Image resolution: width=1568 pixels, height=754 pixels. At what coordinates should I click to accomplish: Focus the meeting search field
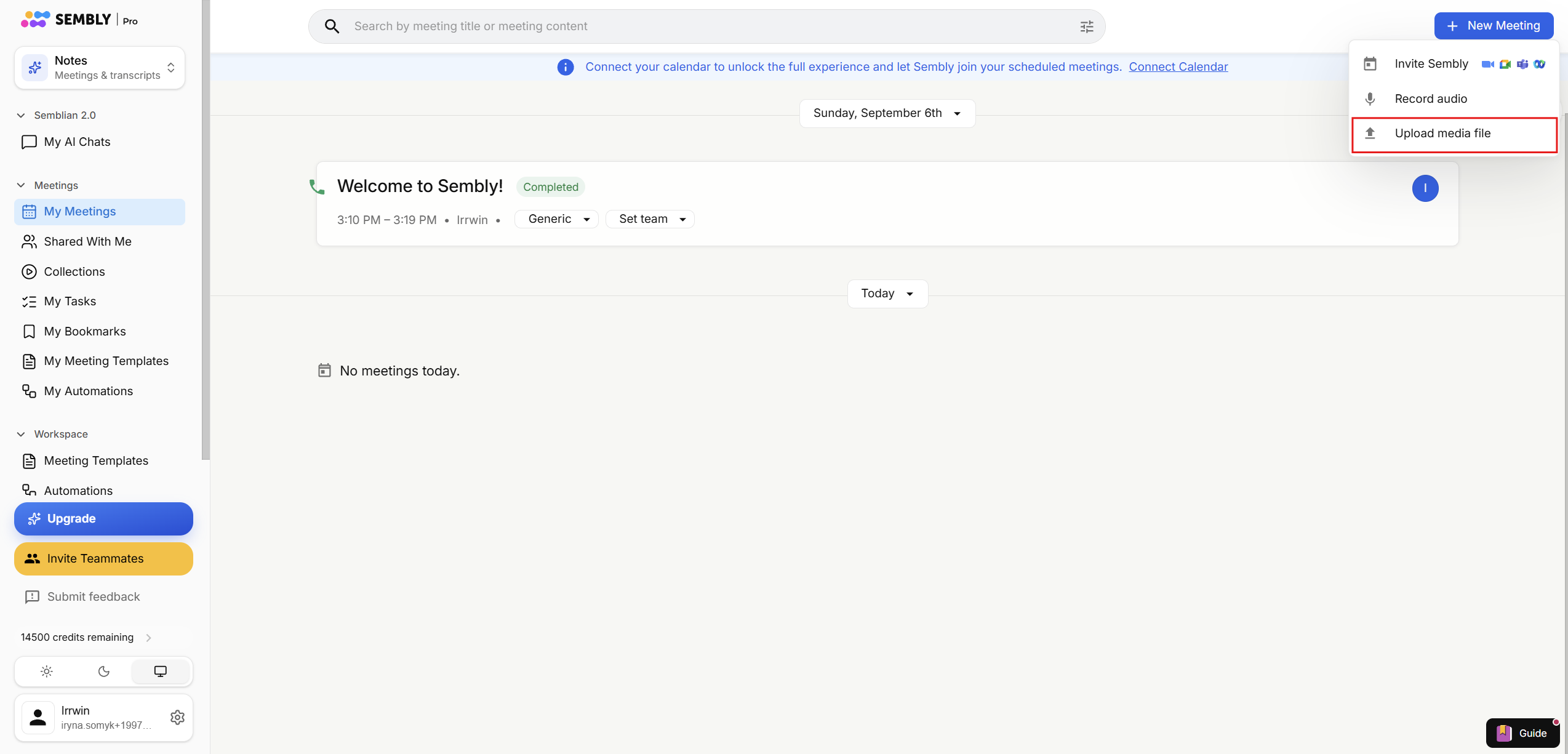click(x=706, y=26)
